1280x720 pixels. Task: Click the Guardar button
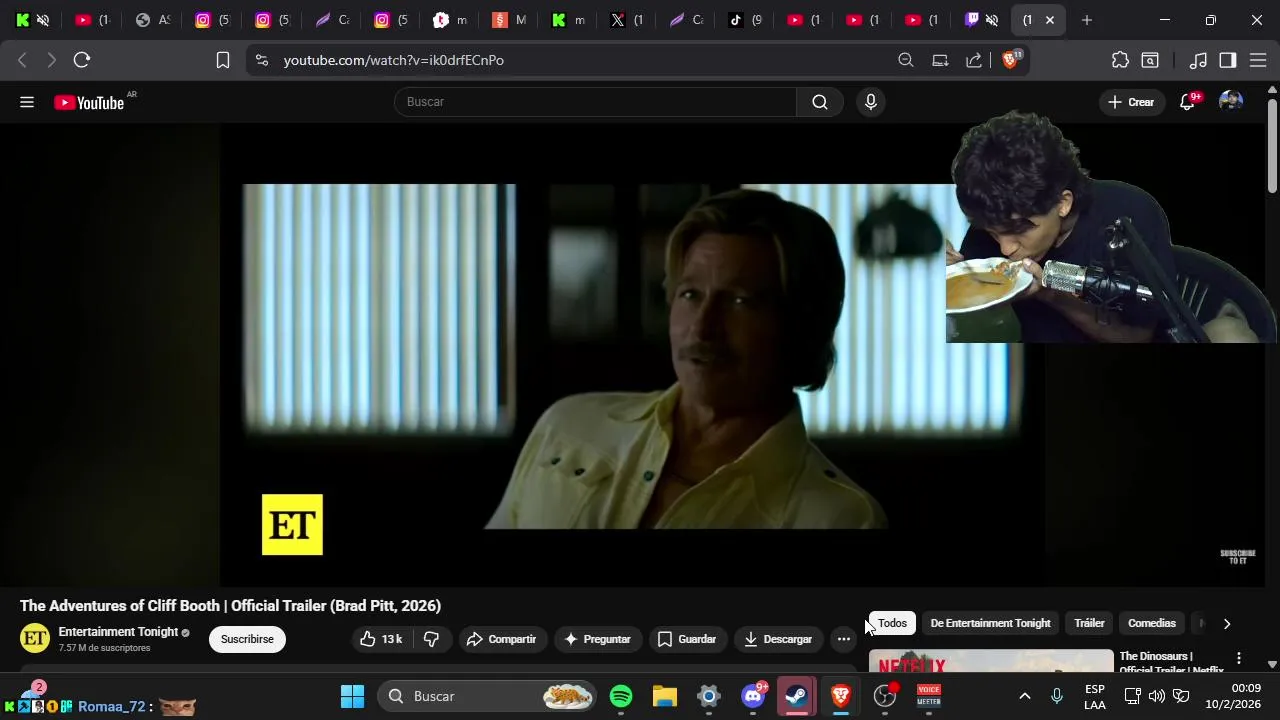pyautogui.click(x=687, y=639)
